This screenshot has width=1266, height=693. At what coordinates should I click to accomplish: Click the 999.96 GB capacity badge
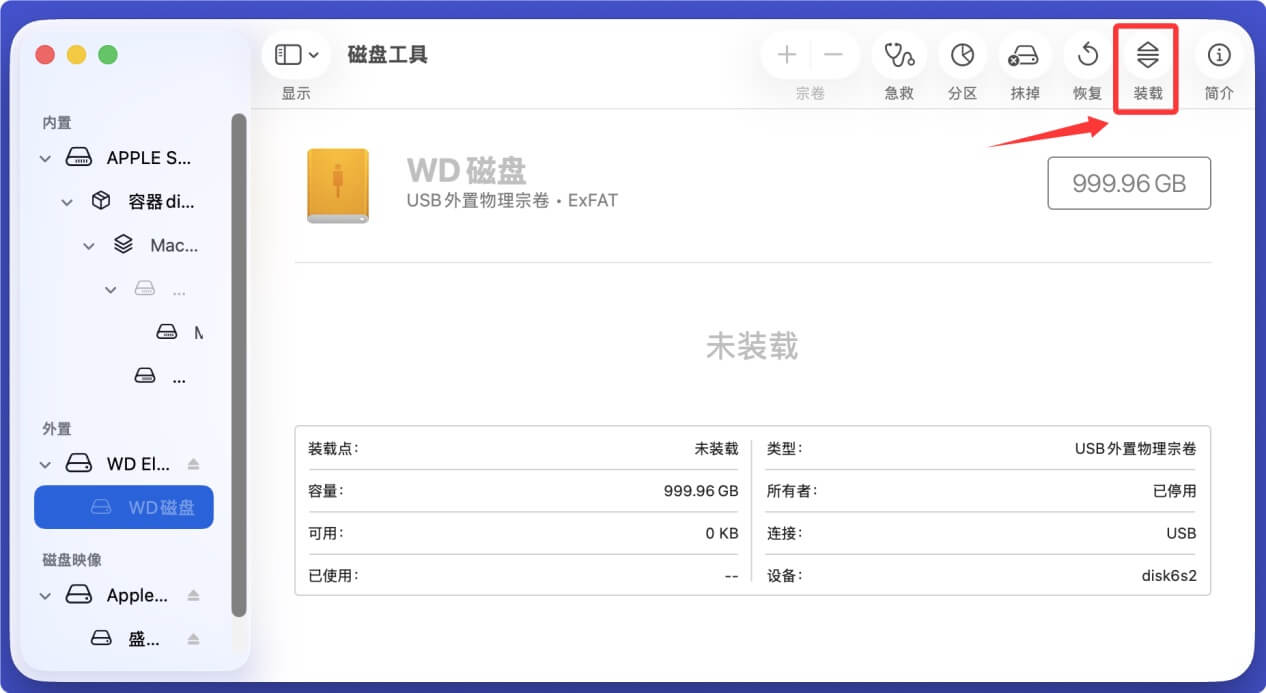[x=1128, y=183]
